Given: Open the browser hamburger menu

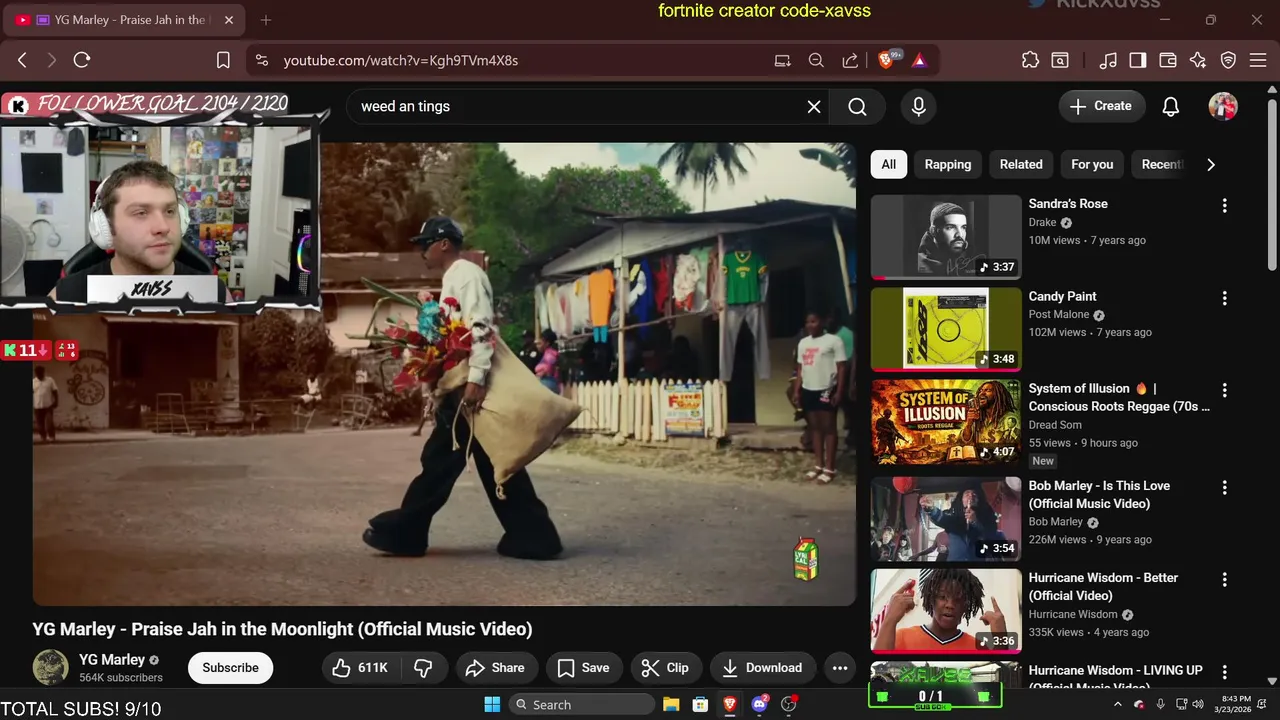Looking at the screenshot, I should tap(1257, 60).
